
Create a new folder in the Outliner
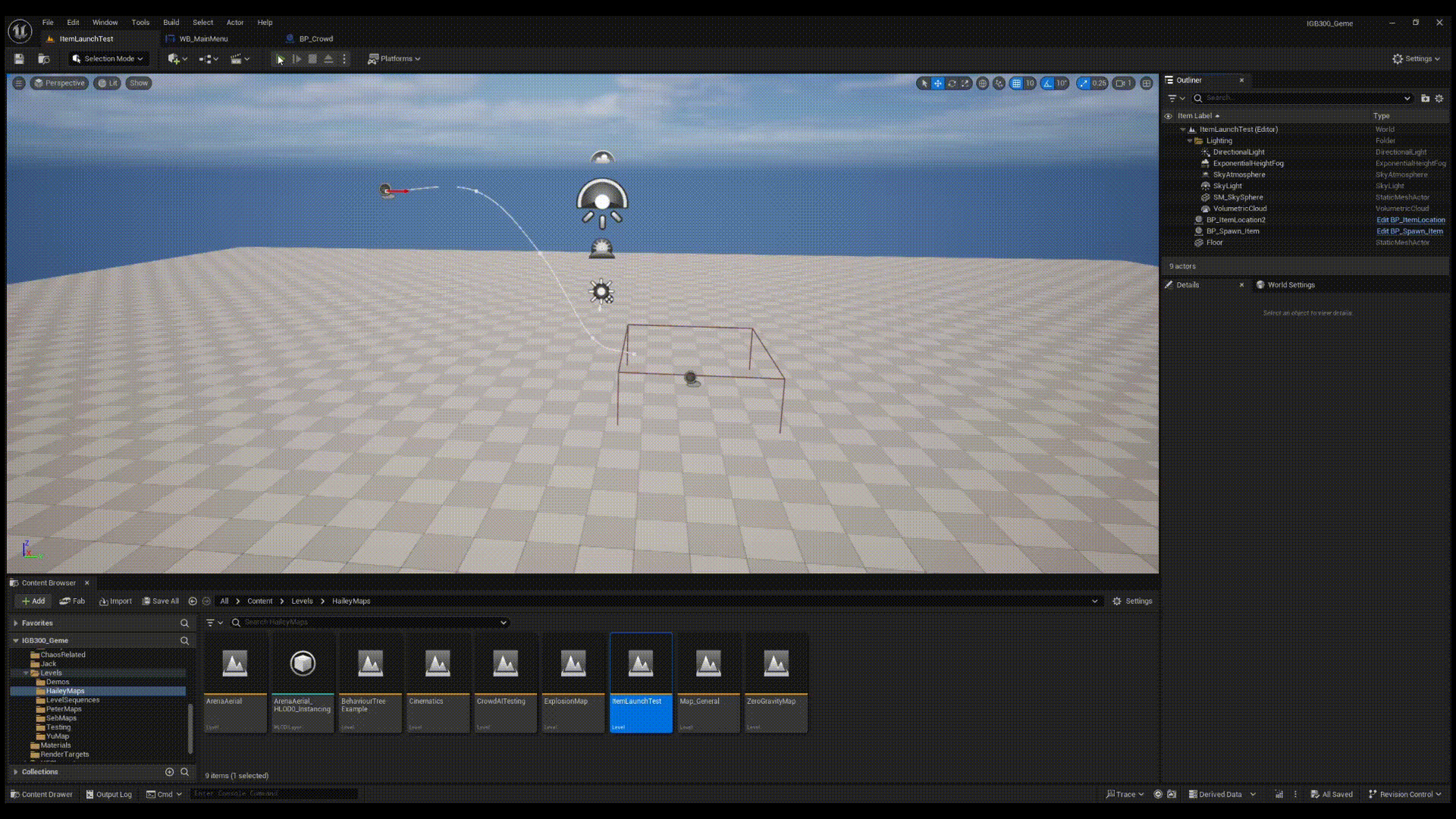coord(1425,98)
